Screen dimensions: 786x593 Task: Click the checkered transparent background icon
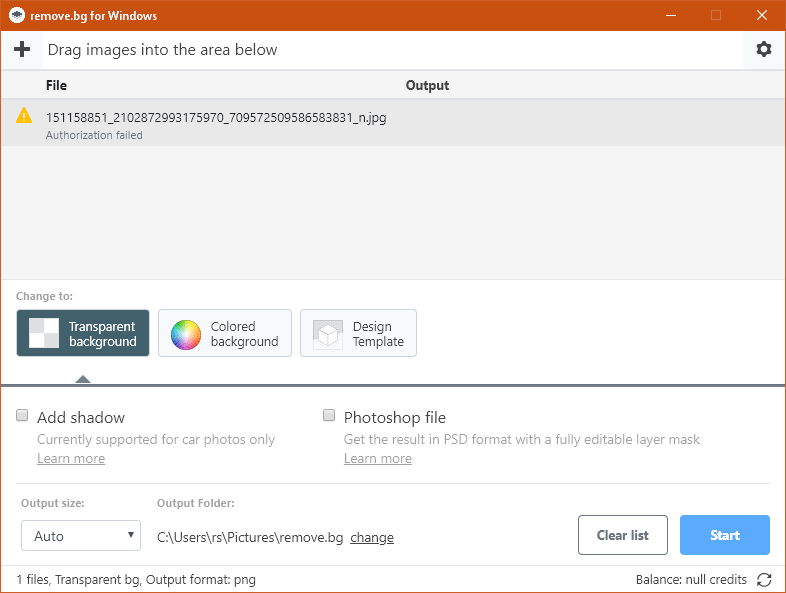[44, 334]
